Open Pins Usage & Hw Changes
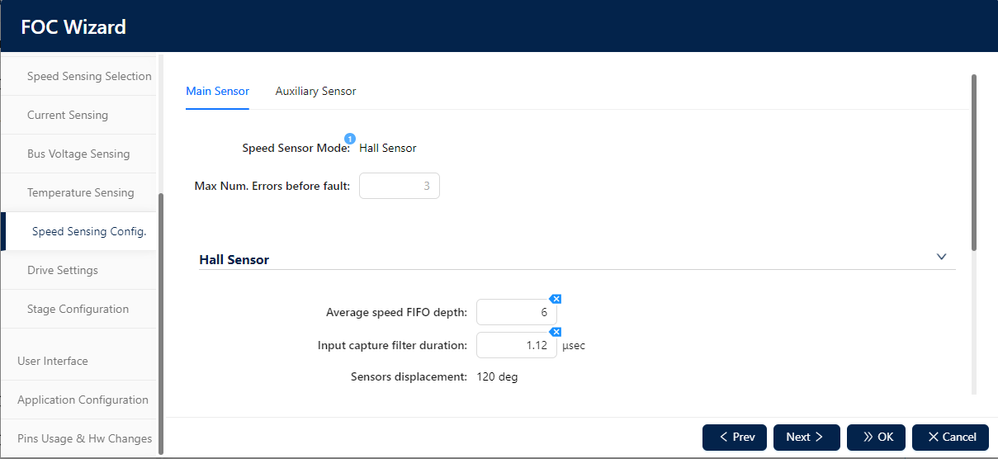This screenshot has width=998, height=459. click(84, 438)
